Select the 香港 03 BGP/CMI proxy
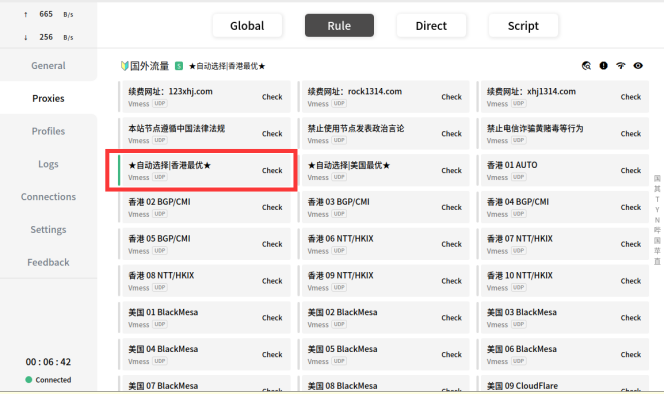The height and width of the screenshot is (394, 664). point(384,207)
